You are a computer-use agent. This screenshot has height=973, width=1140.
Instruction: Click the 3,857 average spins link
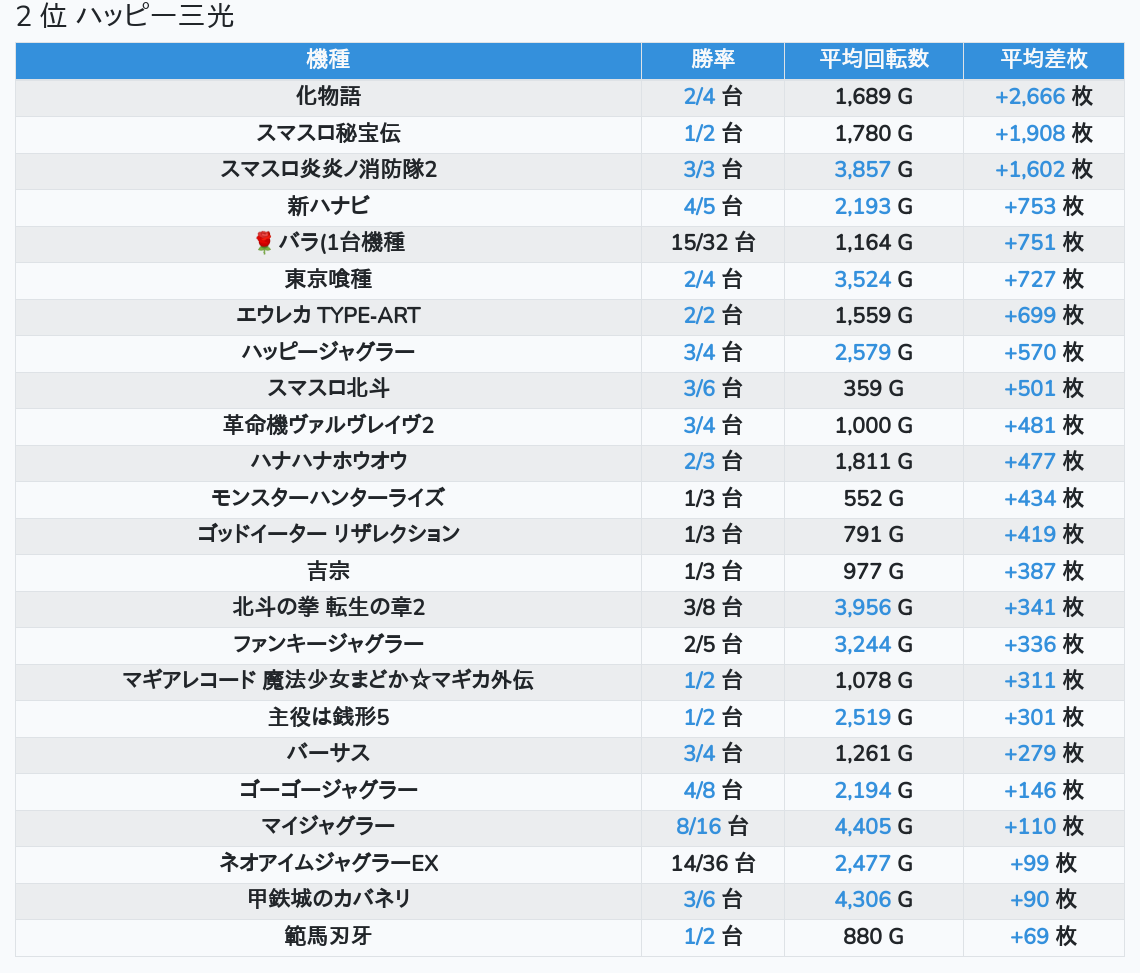[862, 170]
